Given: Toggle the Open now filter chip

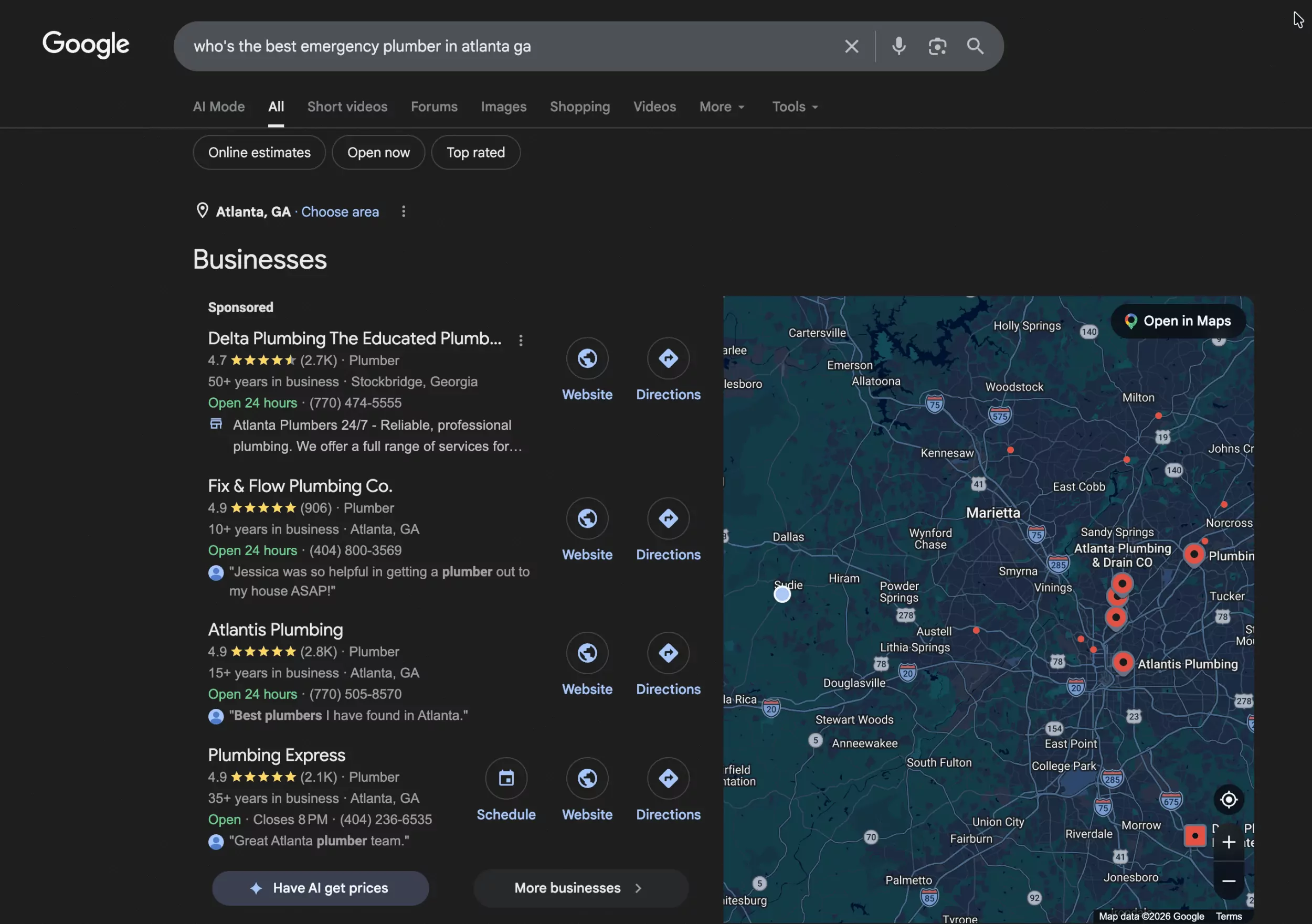Looking at the screenshot, I should [378, 153].
